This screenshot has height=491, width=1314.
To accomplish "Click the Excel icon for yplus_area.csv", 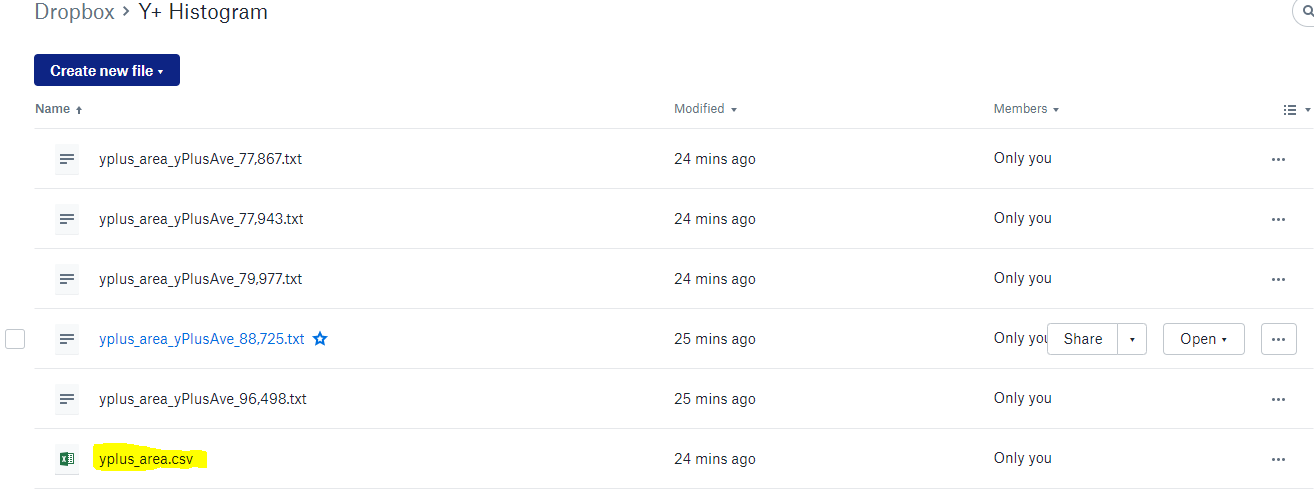I will click(67, 459).
